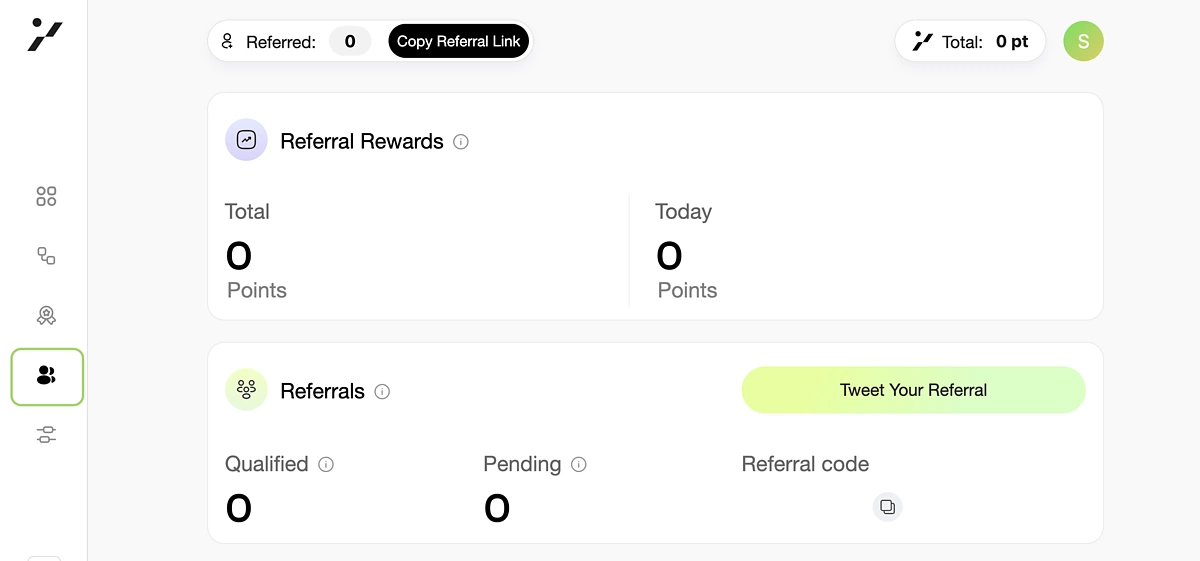Click the app logo in sidebar top
Image resolution: width=1200 pixels, height=561 pixels.
[x=45, y=35]
